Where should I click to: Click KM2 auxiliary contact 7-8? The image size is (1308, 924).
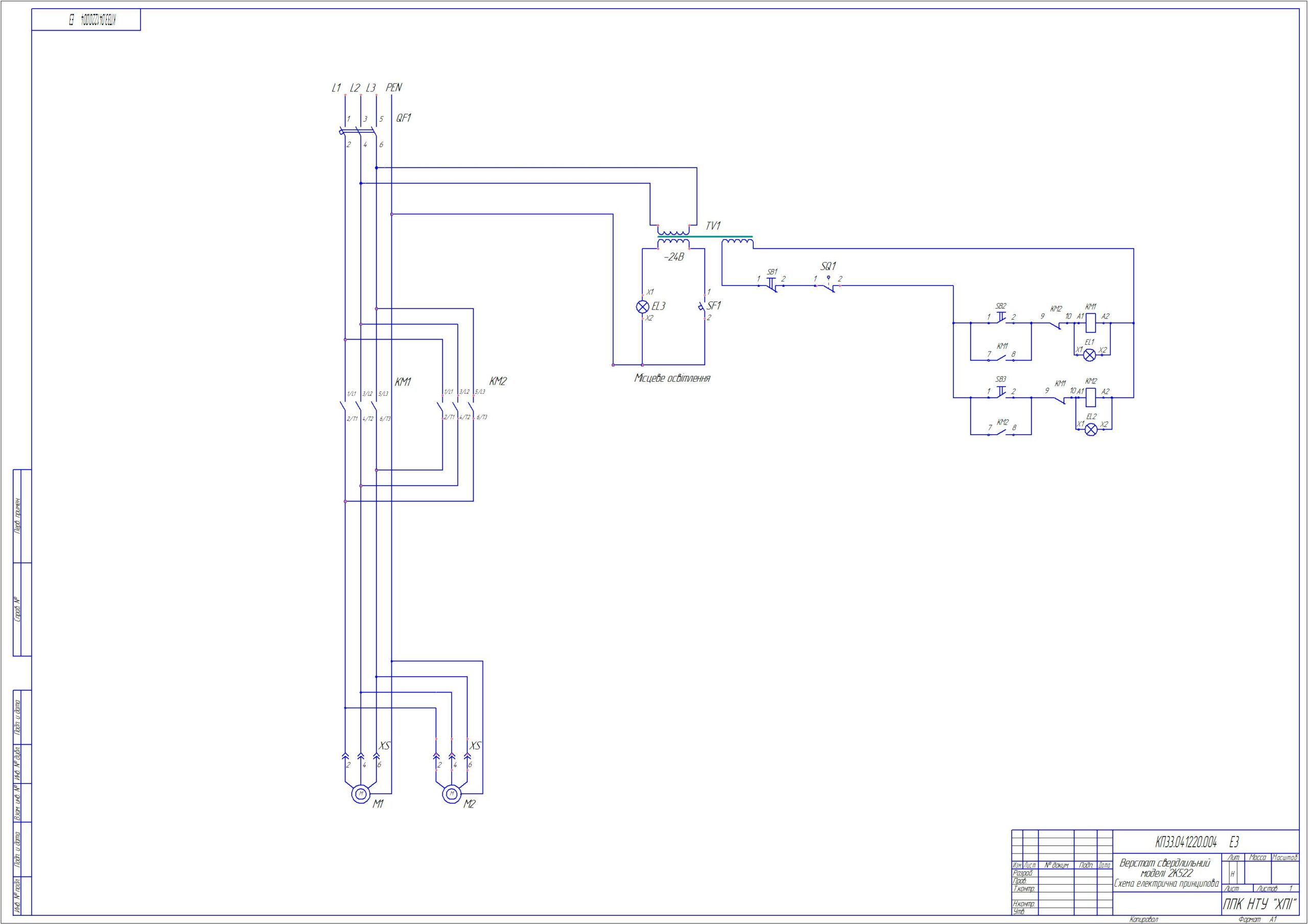pyautogui.click(x=1001, y=433)
